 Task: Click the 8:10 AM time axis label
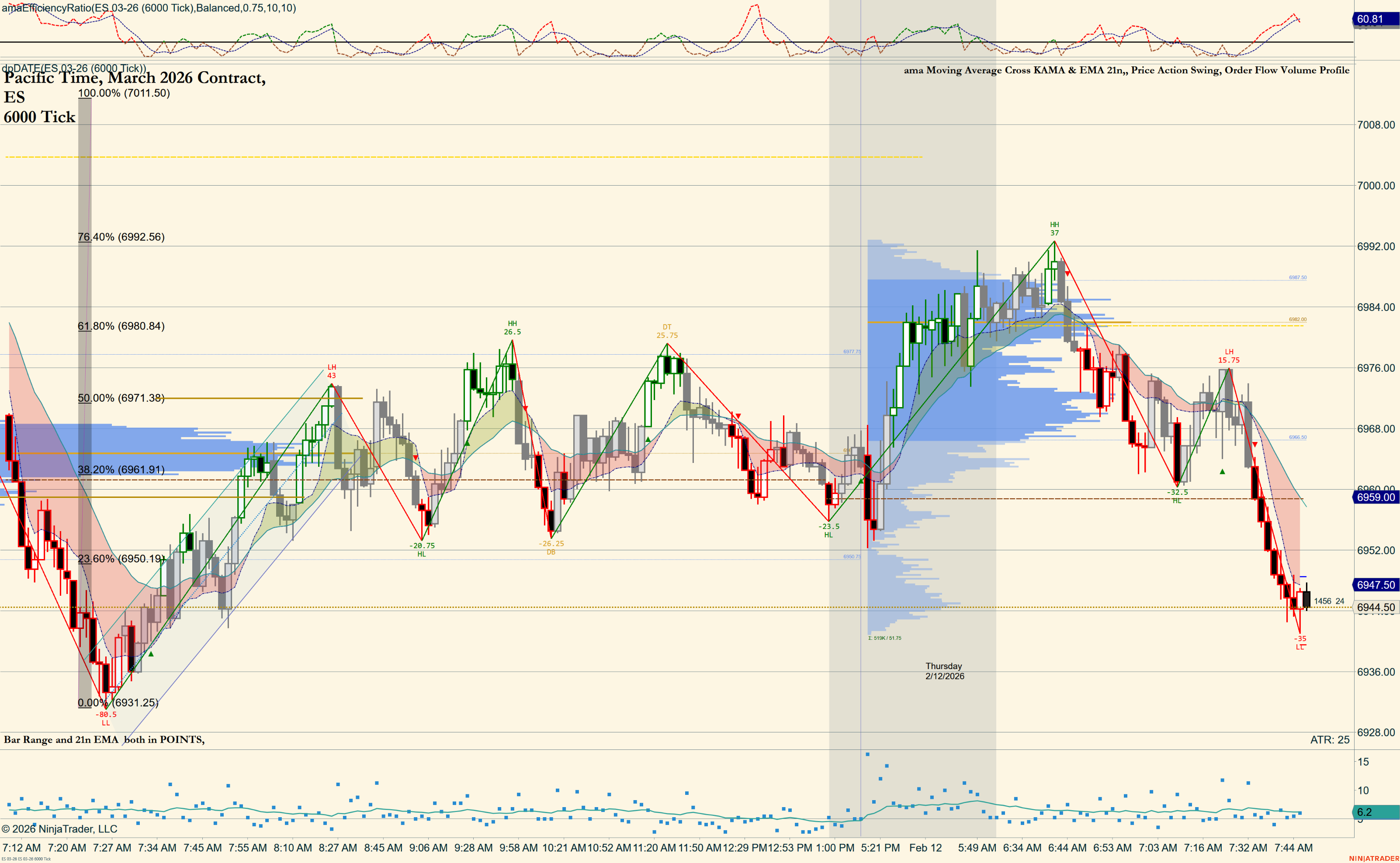[293, 848]
